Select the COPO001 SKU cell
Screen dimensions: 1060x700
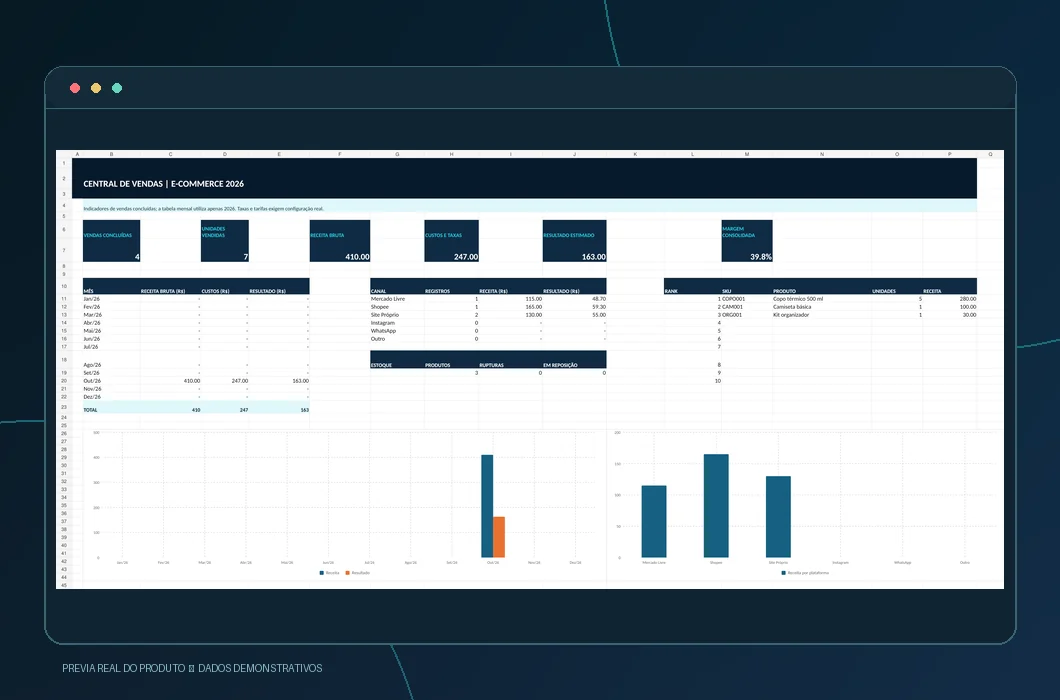(733, 299)
